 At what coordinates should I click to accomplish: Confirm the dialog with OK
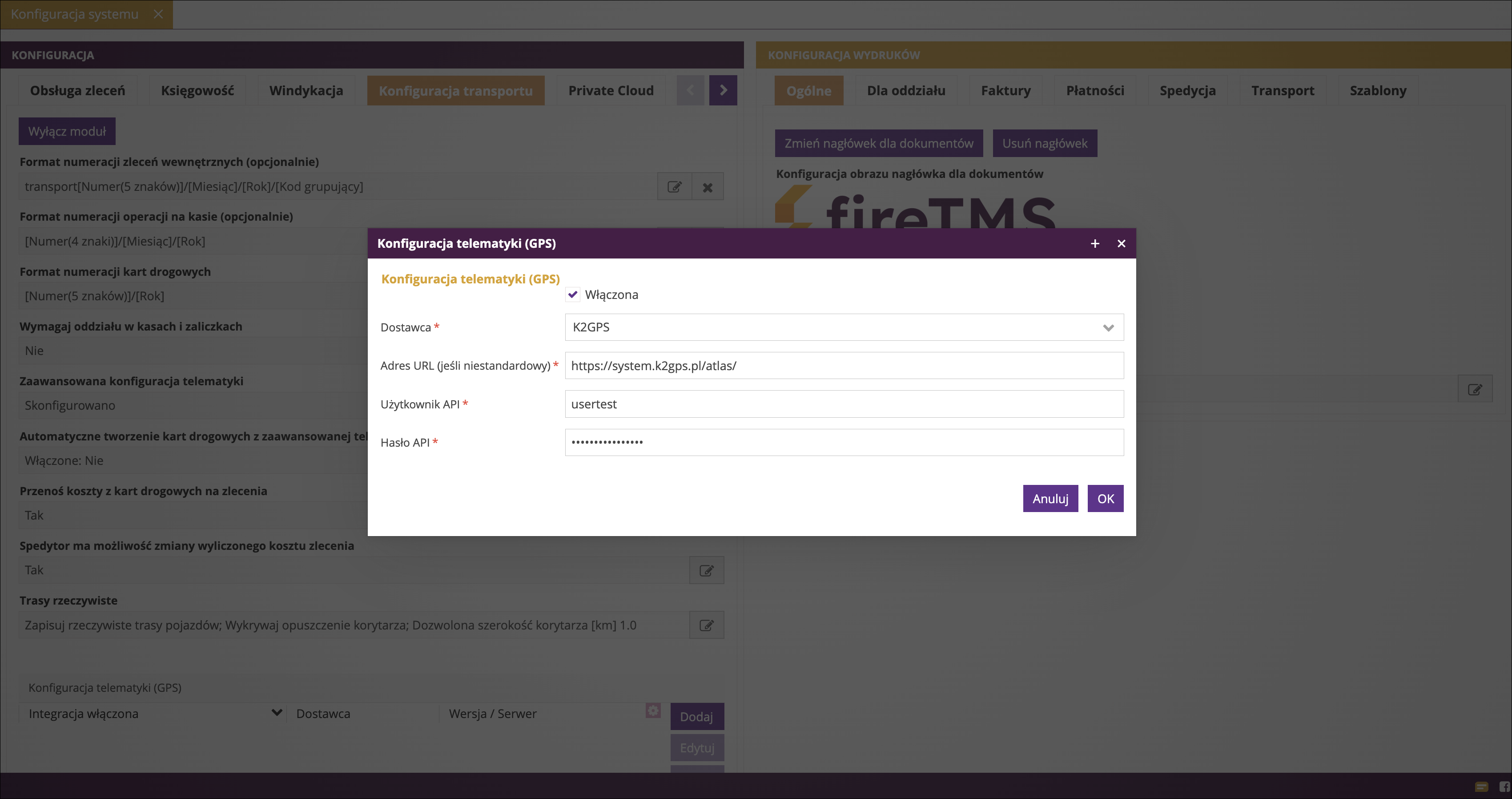pos(1105,498)
